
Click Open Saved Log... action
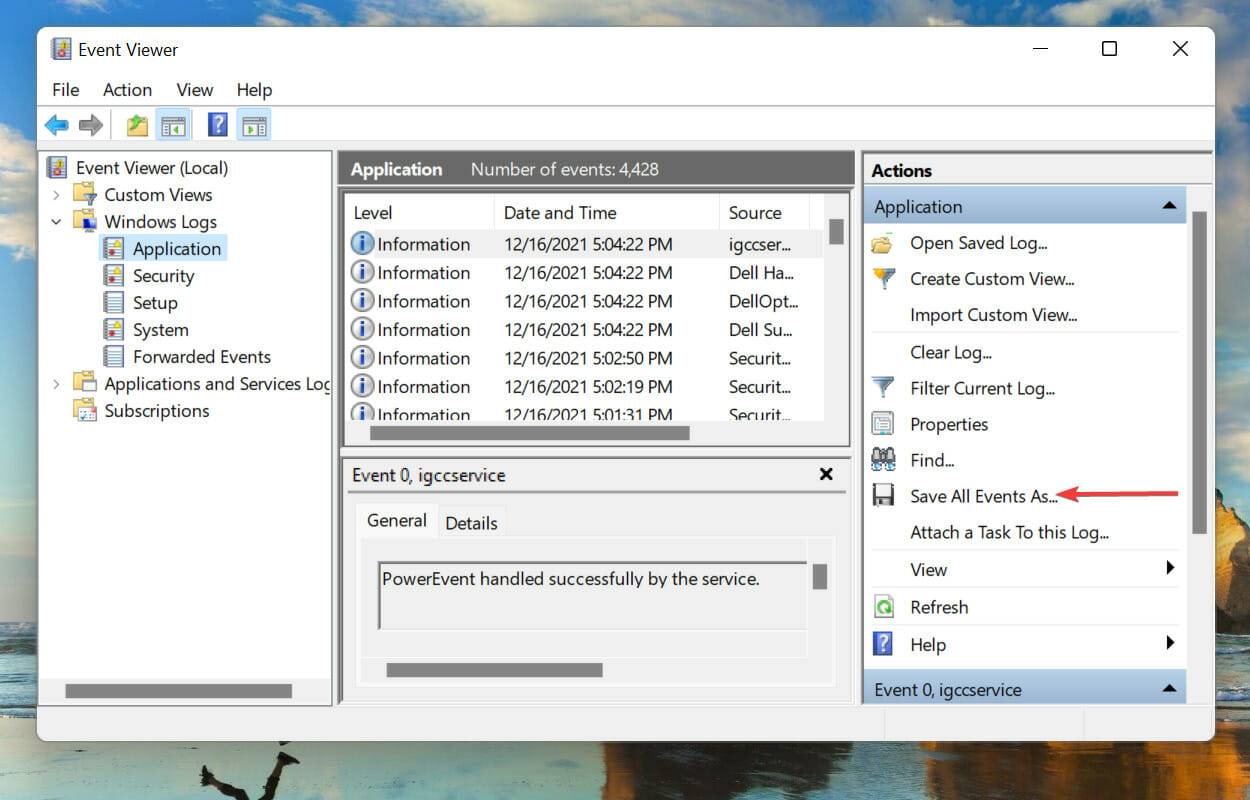click(x=979, y=243)
